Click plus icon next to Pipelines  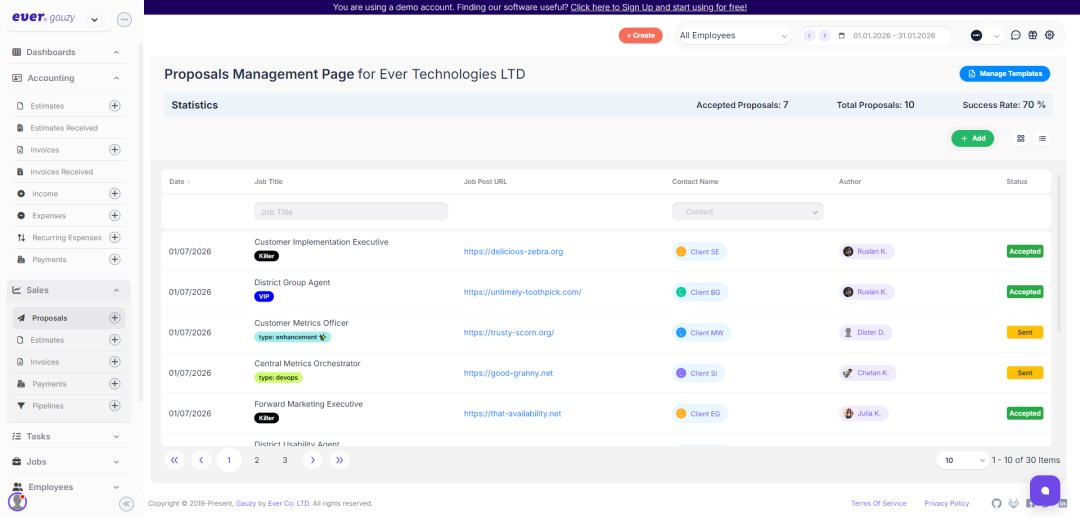[114, 406]
